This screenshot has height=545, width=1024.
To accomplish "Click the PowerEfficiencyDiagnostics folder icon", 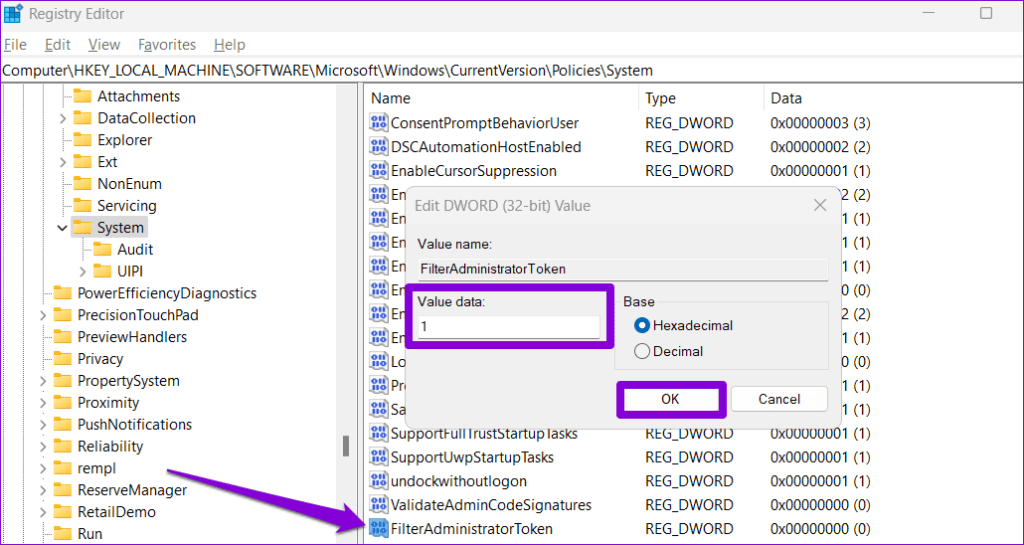I will tap(62, 293).
